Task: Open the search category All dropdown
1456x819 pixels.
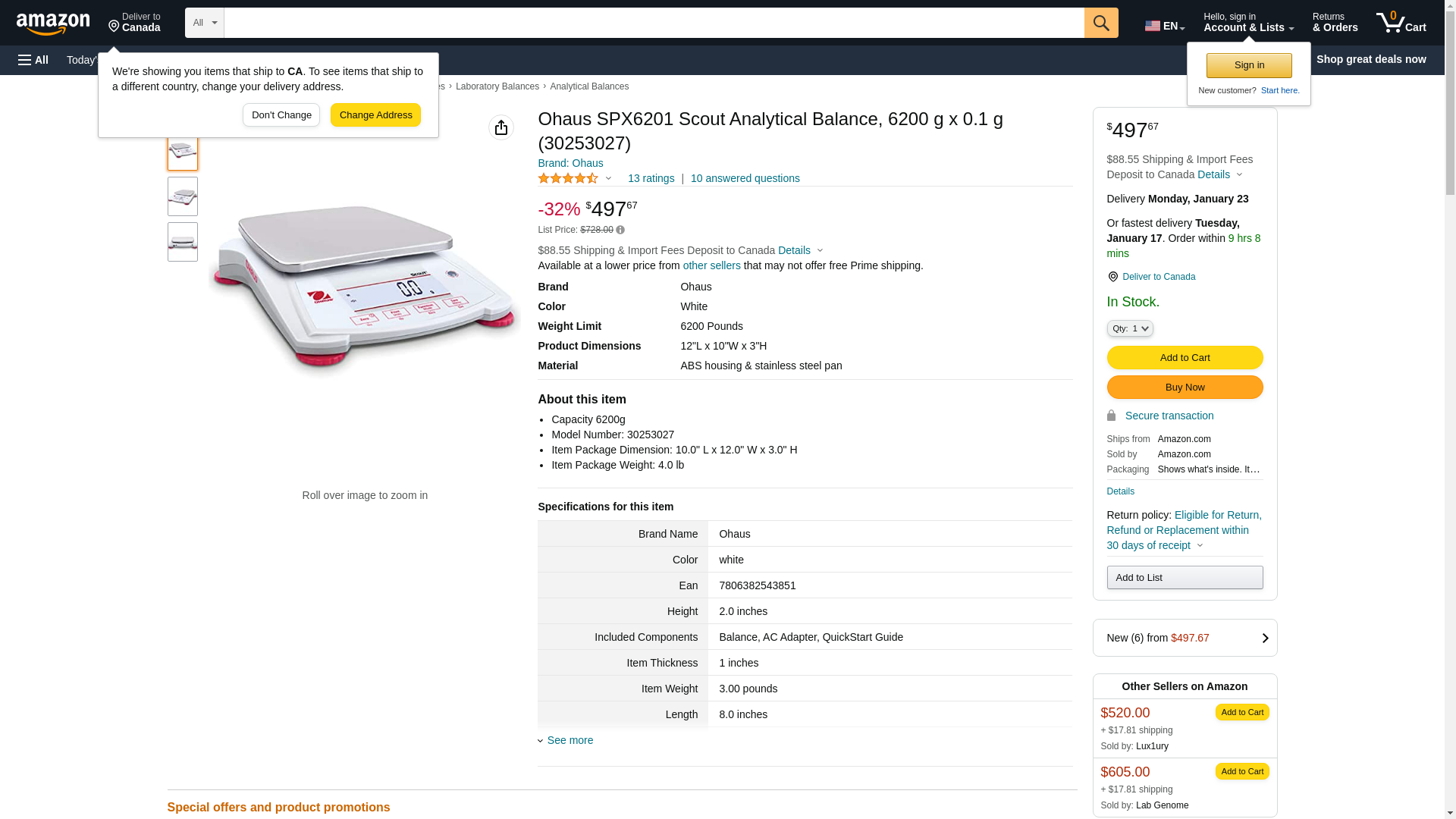Action: [x=204, y=23]
